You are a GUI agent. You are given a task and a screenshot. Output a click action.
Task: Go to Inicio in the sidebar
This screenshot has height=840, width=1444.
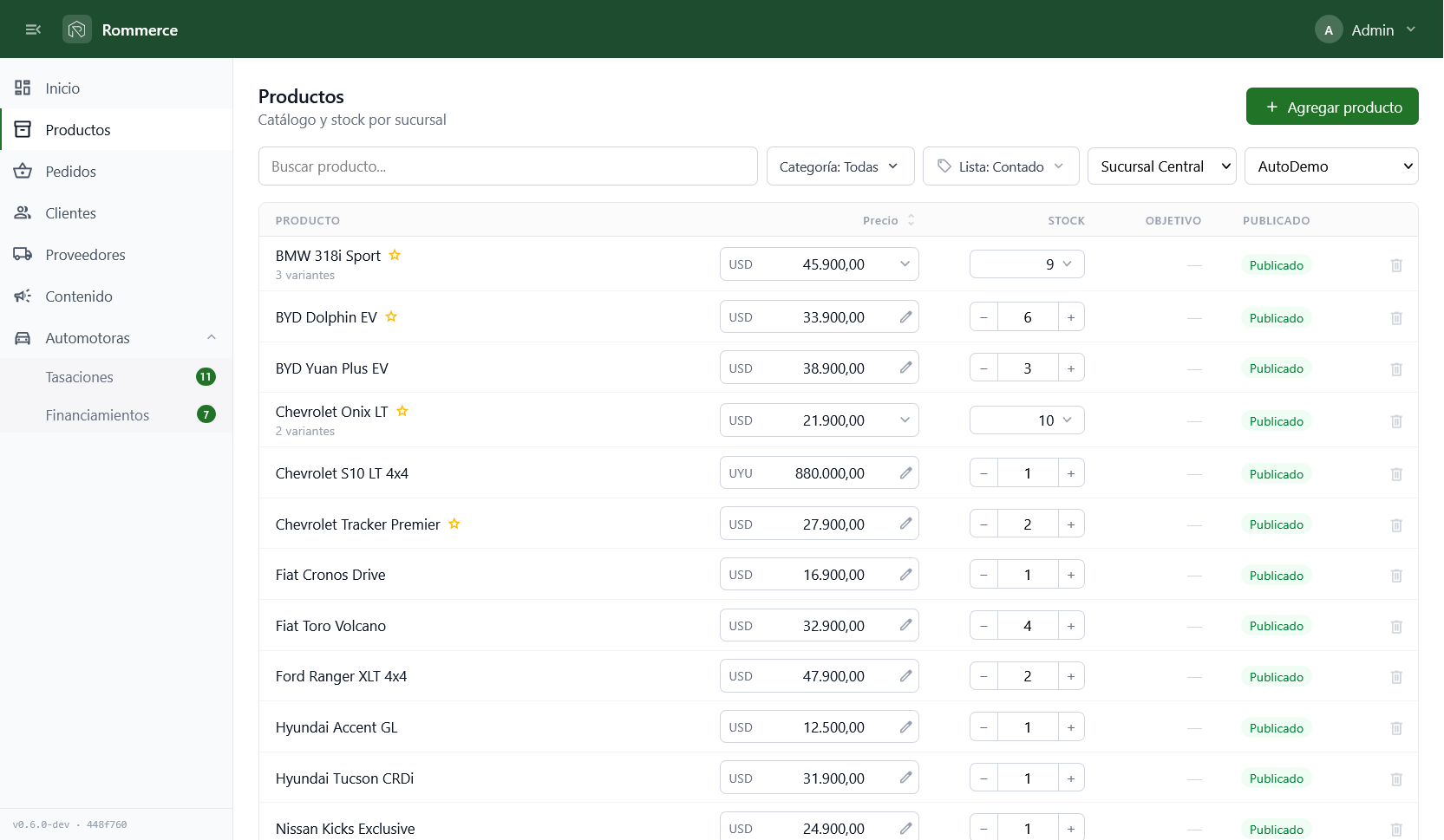pyautogui.click(x=116, y=88)
